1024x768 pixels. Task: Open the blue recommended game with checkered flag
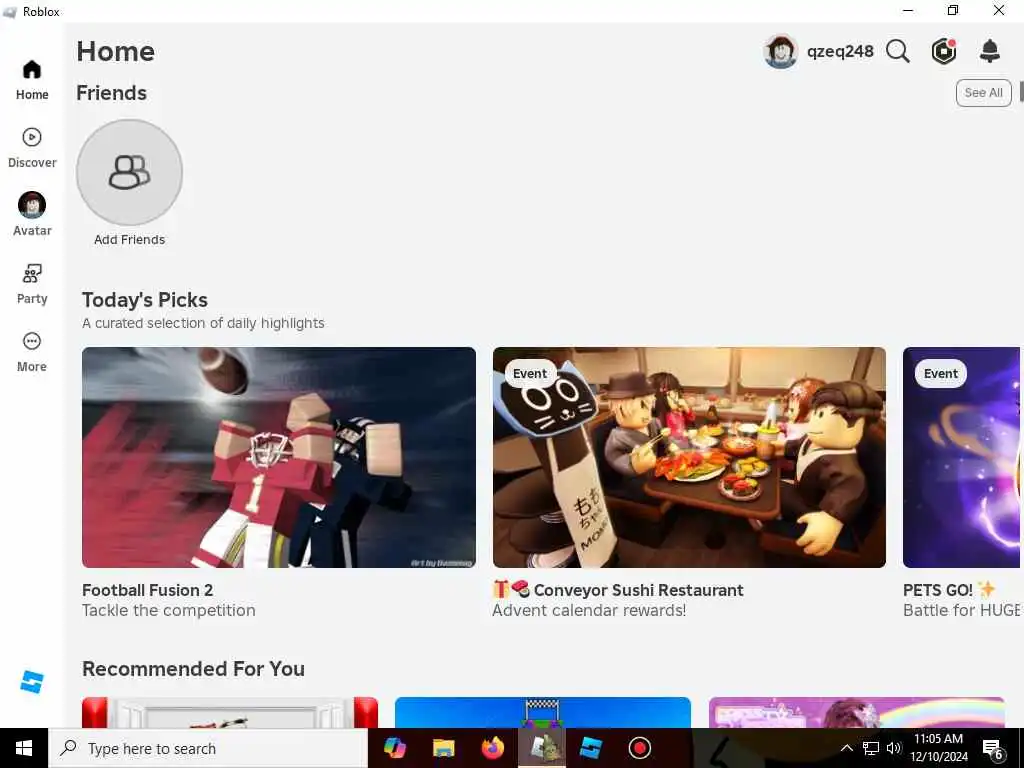click(x=543, y=712)
